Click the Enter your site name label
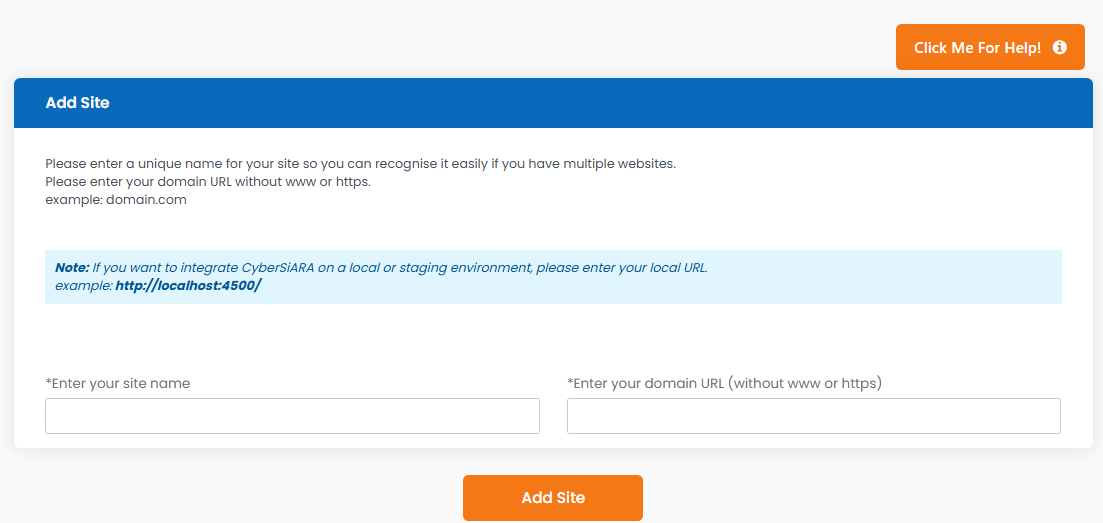Image resolution: width=1103 pixels, height=523 pixels. click(x=117, y=384)
